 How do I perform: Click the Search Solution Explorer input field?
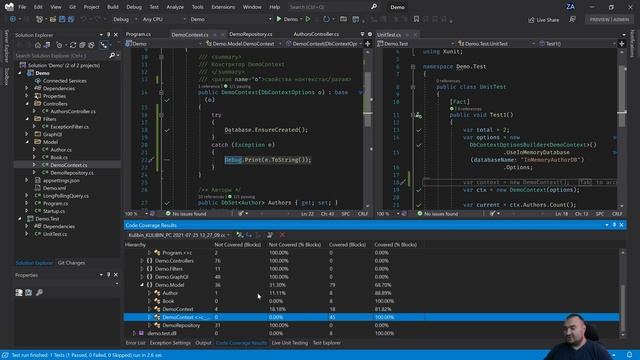[x=61, y=56]
